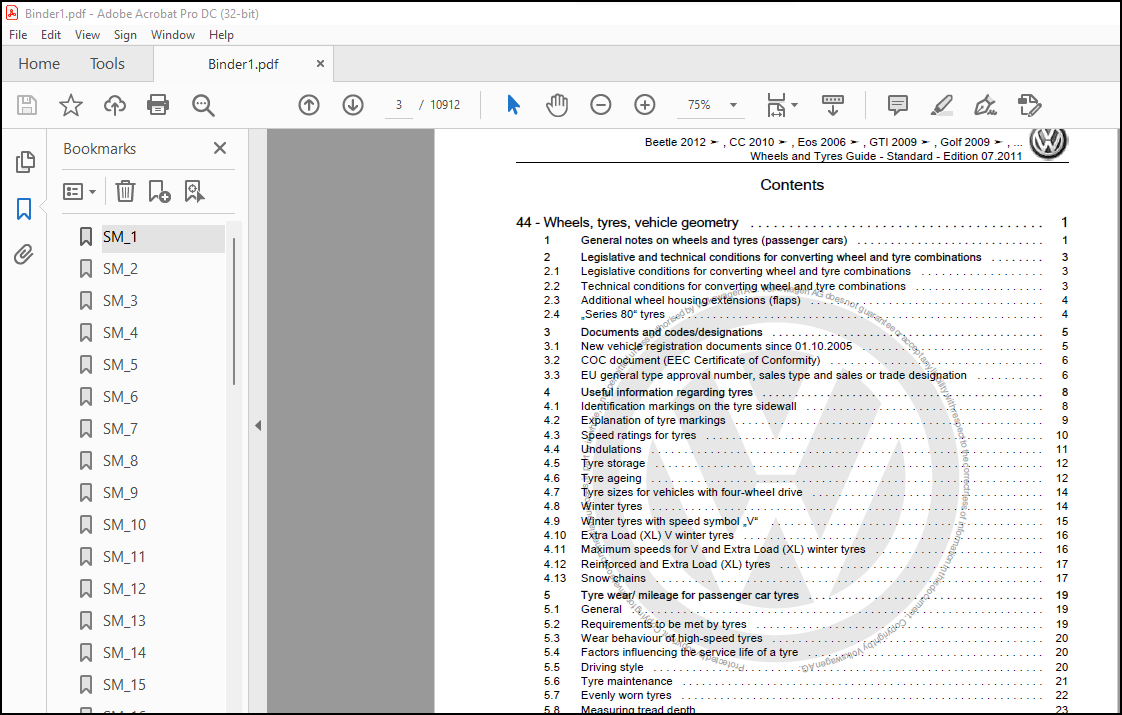Go to next page arrow
The image size is (1122, 715).
[353, 105]
